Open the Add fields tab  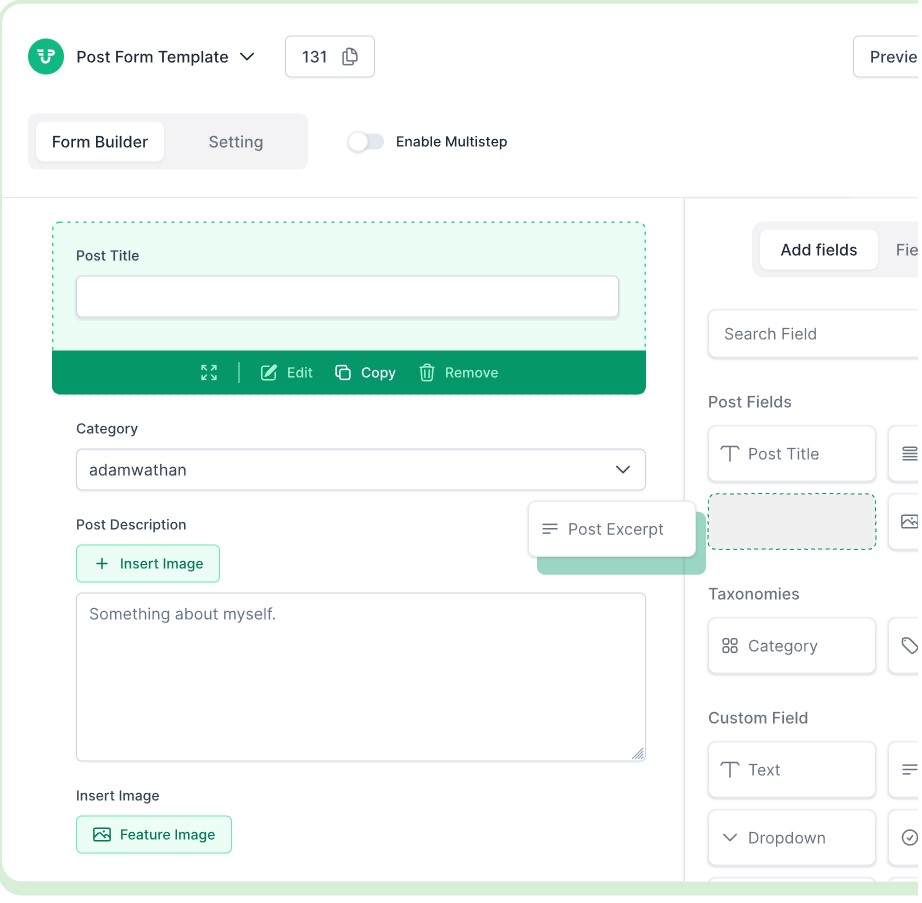[x=818, y=249]
